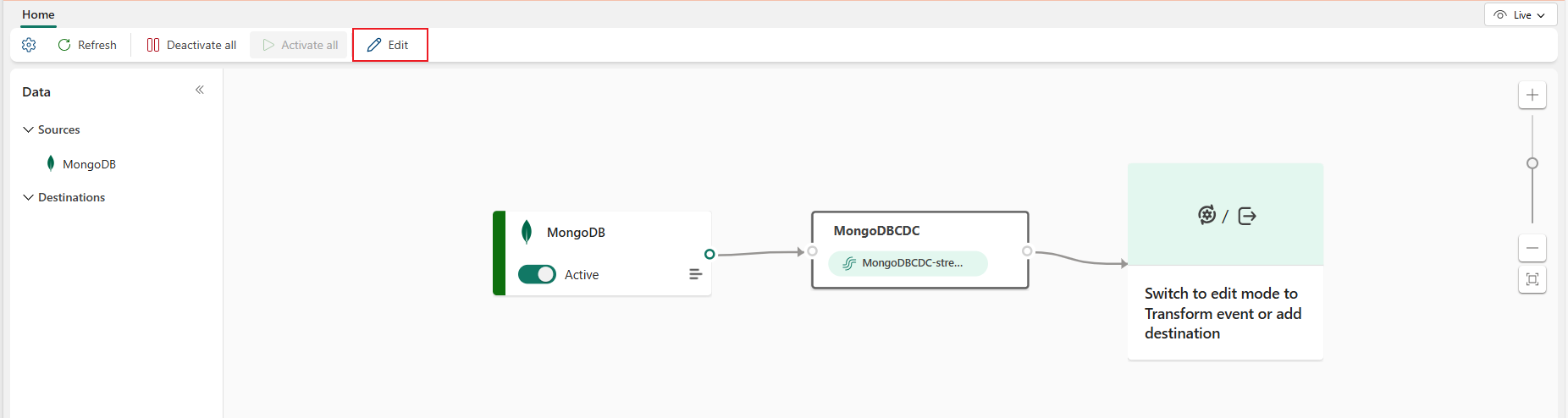The height and width of the screenshot is (418, 1568).
Task: Click the Edit button
Action: click(x=389, y=45)
